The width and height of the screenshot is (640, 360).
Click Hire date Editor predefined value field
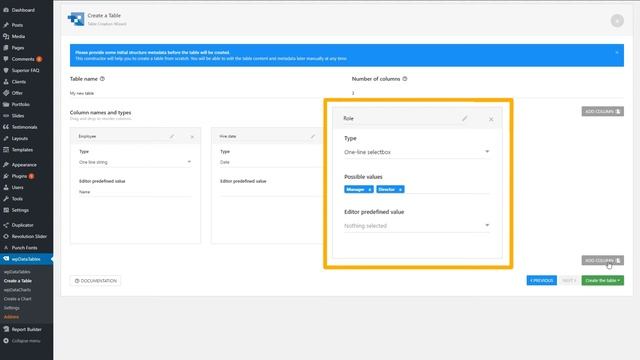click(x=271, y=192)
